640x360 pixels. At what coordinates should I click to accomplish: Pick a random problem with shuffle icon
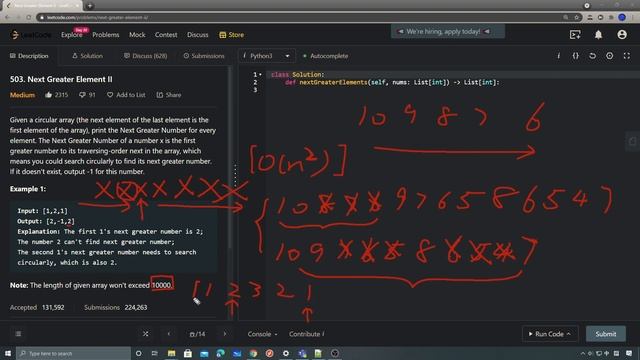point(146,334)
